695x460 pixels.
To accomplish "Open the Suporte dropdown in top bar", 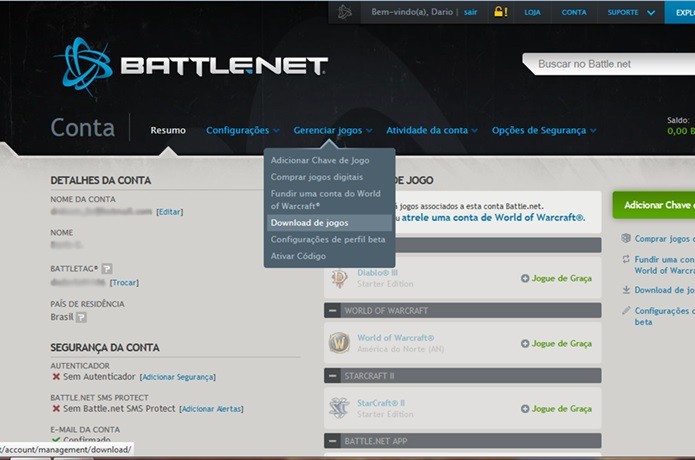I will pyautogui.click(x=631, y=12).
